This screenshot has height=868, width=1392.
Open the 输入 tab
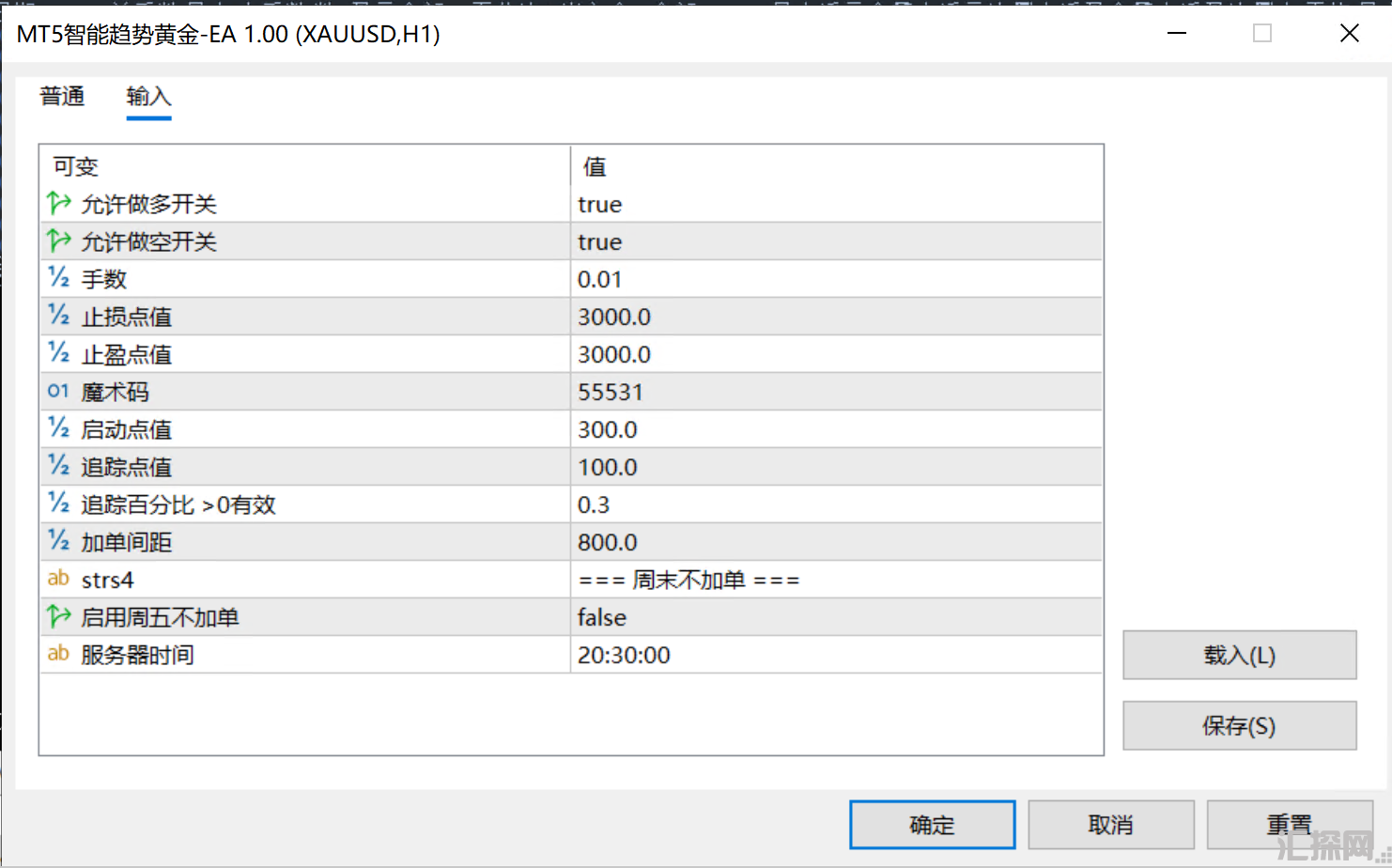pos(148,96)
